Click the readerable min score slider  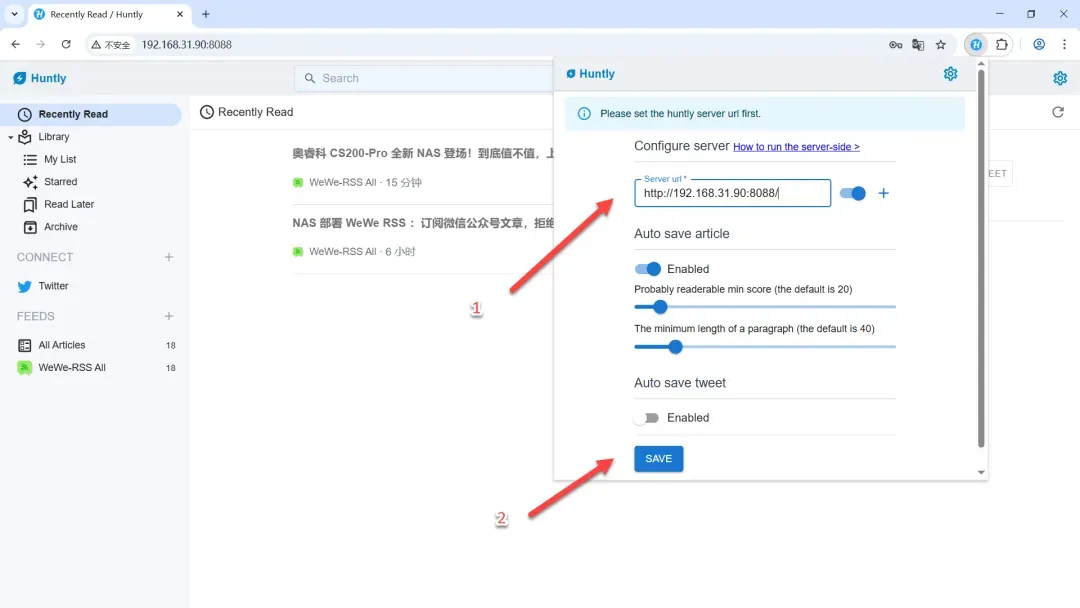(x=765, y=306)
